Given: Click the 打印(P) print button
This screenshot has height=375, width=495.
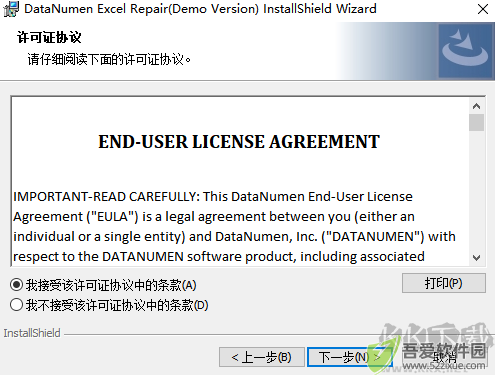Looking at the screenshot, I should (x=444, y=283).
